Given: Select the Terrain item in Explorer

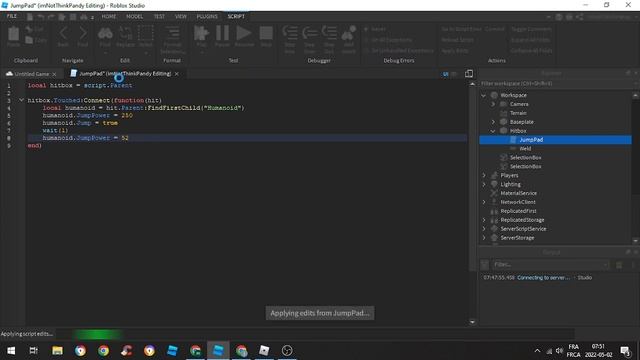Looking at the screenshot, I should point(518,113).
